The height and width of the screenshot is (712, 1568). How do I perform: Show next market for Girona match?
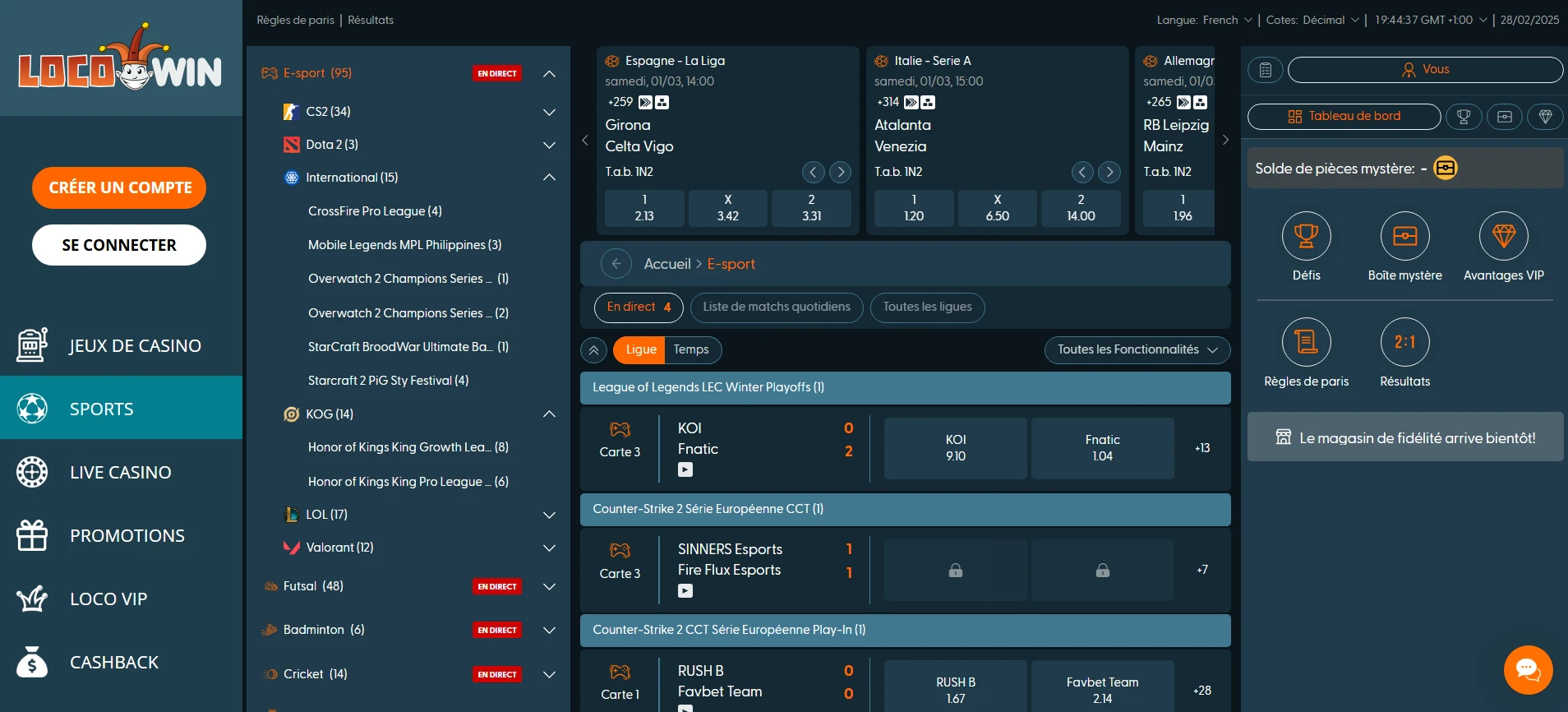[840, 172]
